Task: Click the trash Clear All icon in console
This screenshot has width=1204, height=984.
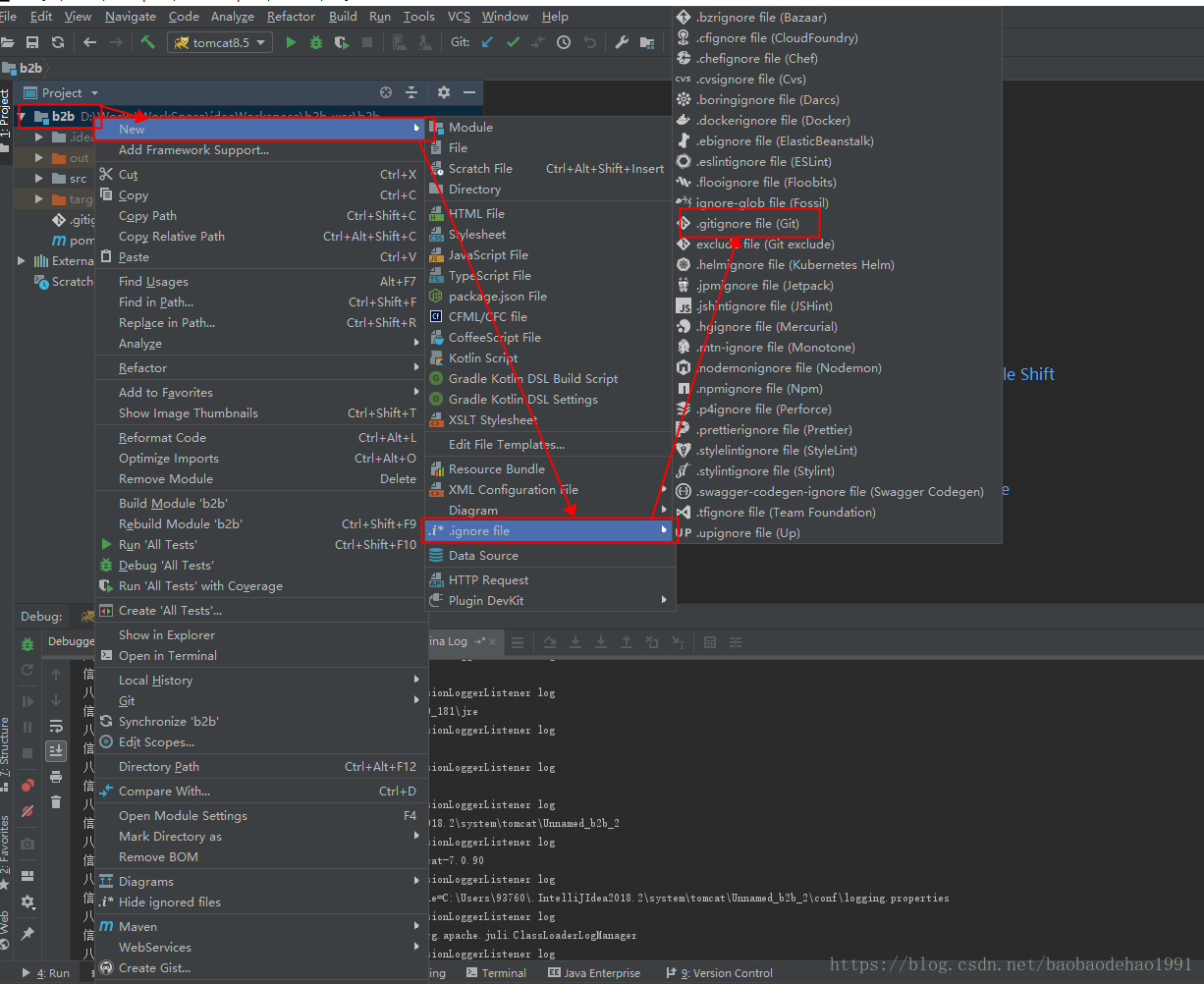Action: (56, 802)
